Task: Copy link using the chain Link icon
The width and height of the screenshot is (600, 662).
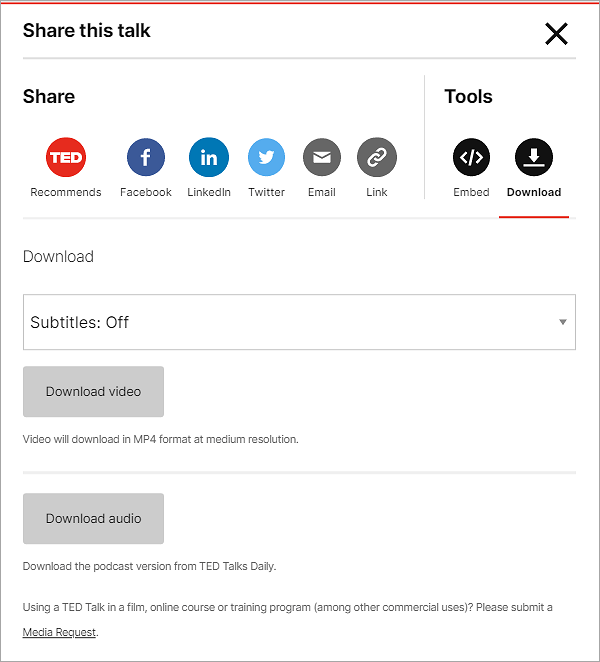Action: 377,157
